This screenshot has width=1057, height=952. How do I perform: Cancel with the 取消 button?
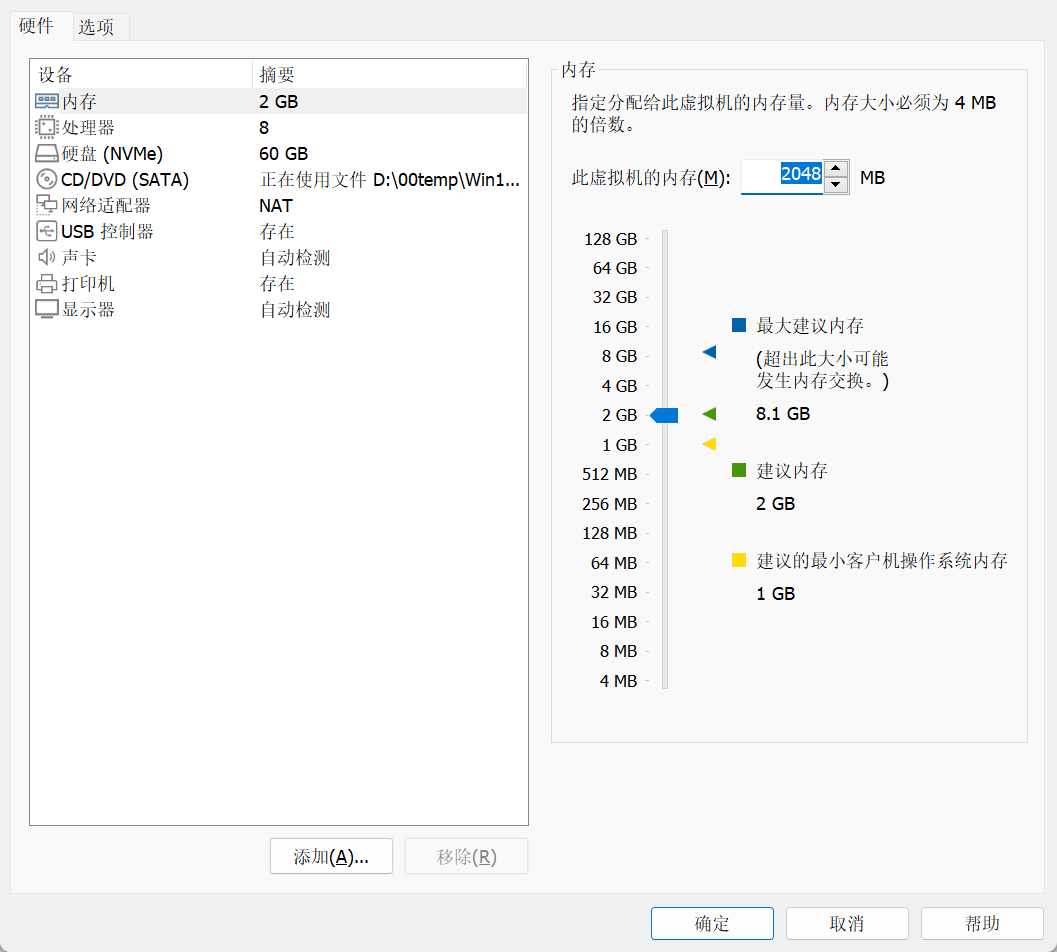(x=847, y=923)
